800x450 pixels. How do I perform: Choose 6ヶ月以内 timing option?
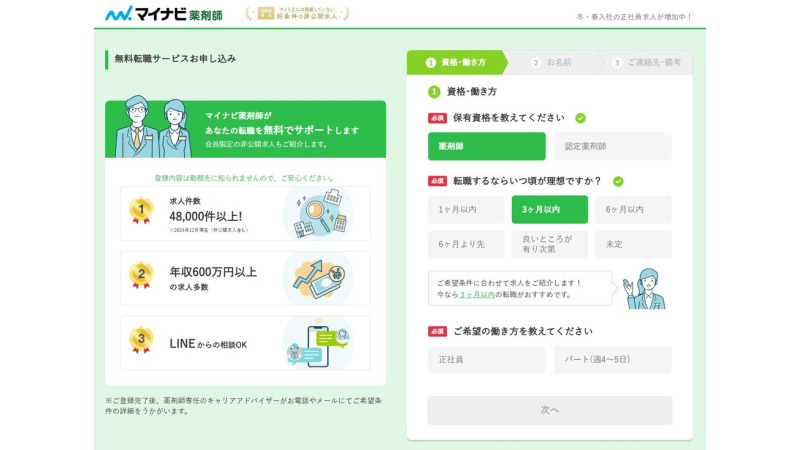pyautogui.click(x=633, y=209)
